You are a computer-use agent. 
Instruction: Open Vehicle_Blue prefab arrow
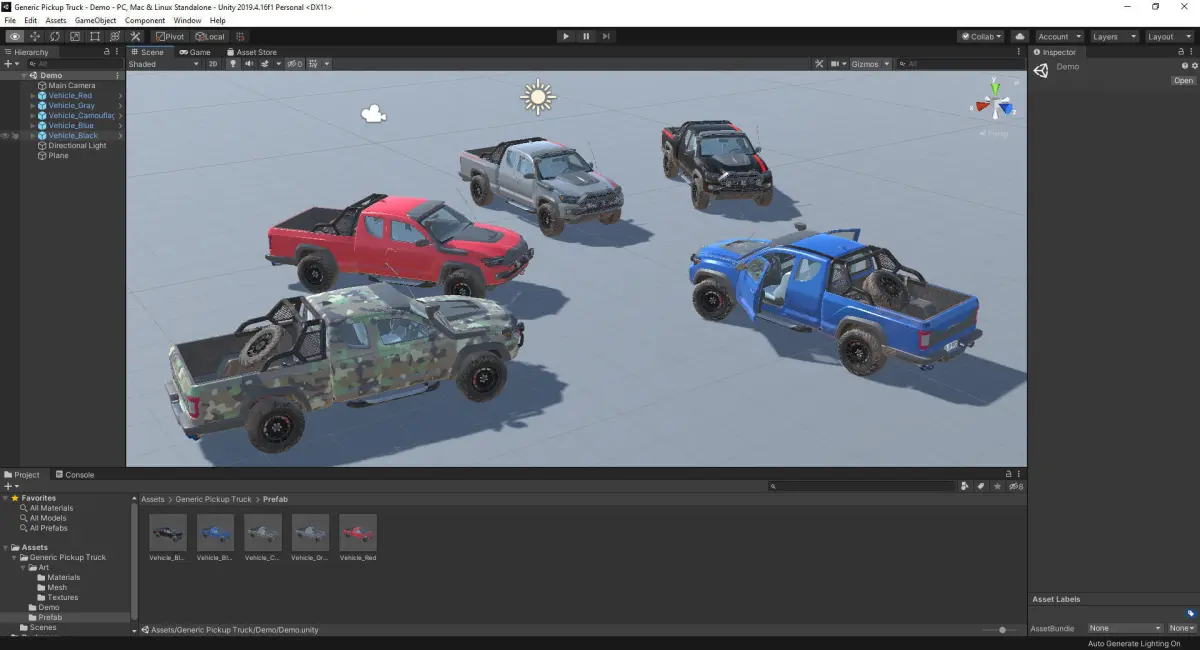121,125
